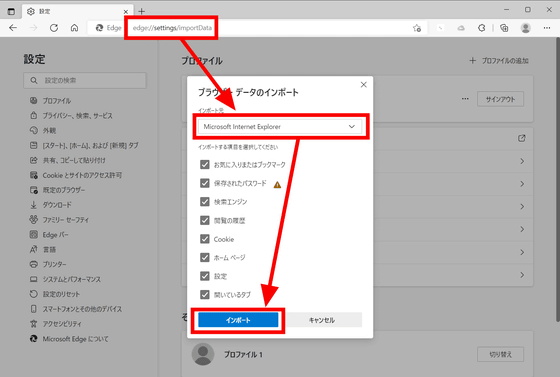Screen dimensions: 560x377
Task: Click the プロファイル 1 avatar picture
Action: (x=203, y=354)
